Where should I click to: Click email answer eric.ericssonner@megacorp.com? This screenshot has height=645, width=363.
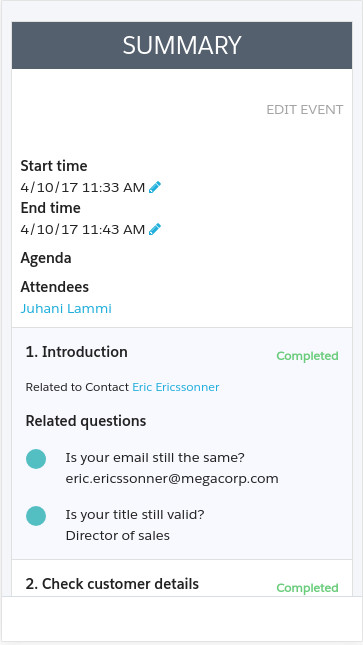click(172, 479)
